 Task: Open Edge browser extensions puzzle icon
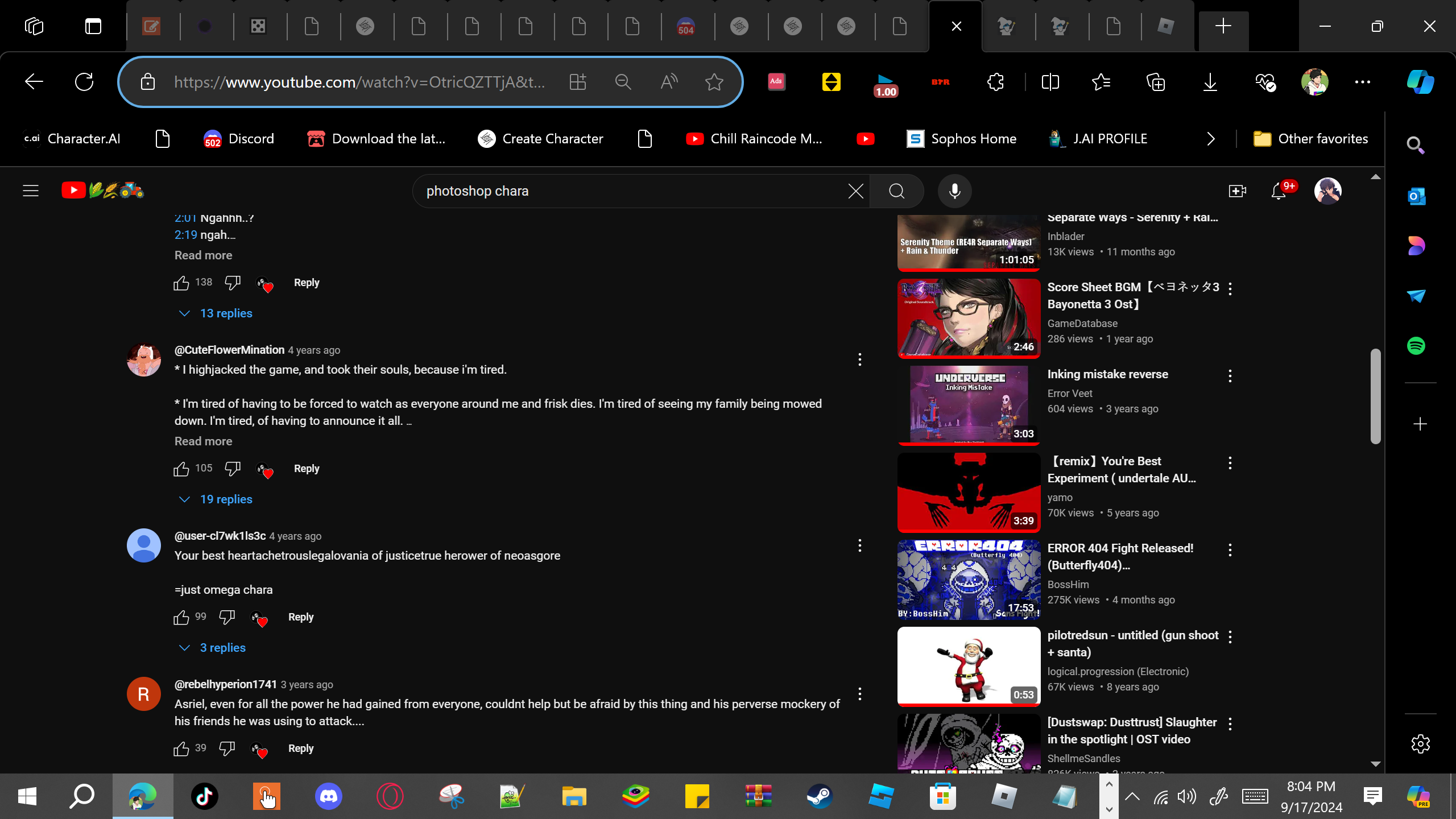point(995,82)
